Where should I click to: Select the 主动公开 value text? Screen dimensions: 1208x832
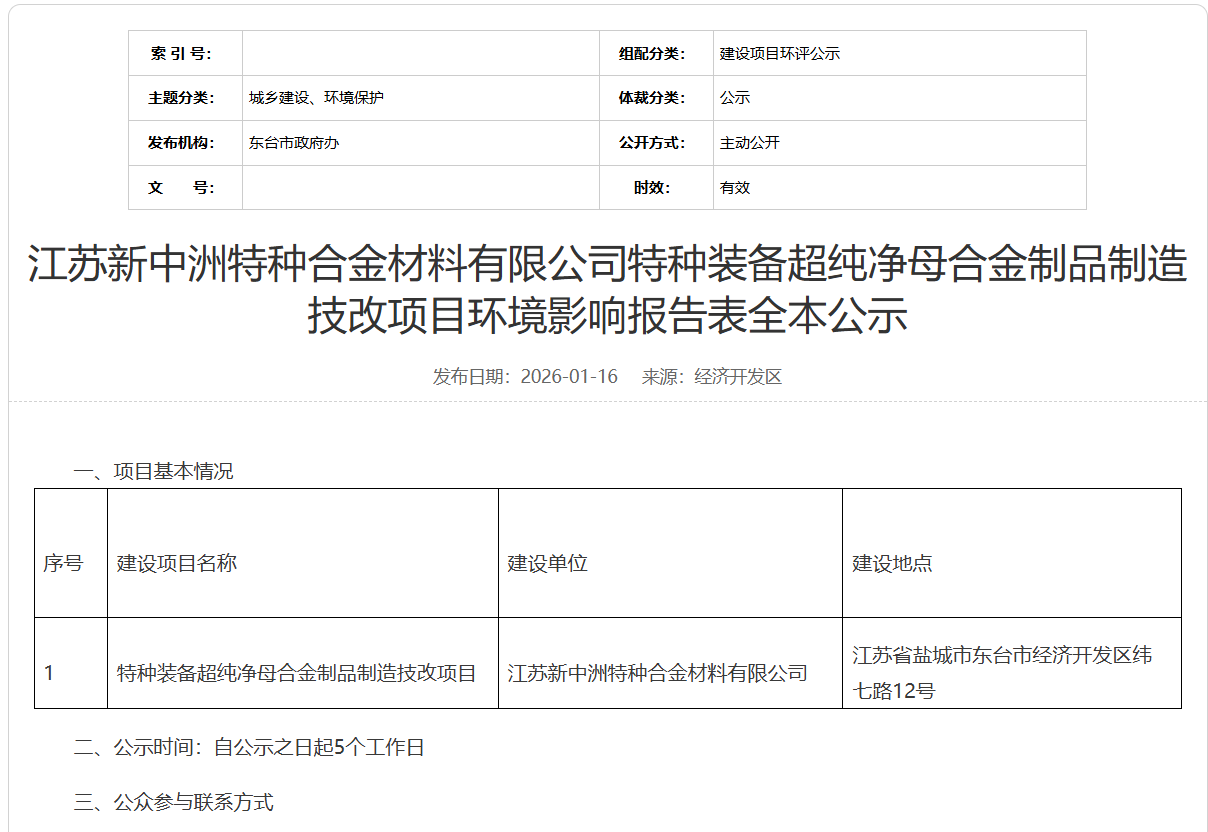point(750,143)
